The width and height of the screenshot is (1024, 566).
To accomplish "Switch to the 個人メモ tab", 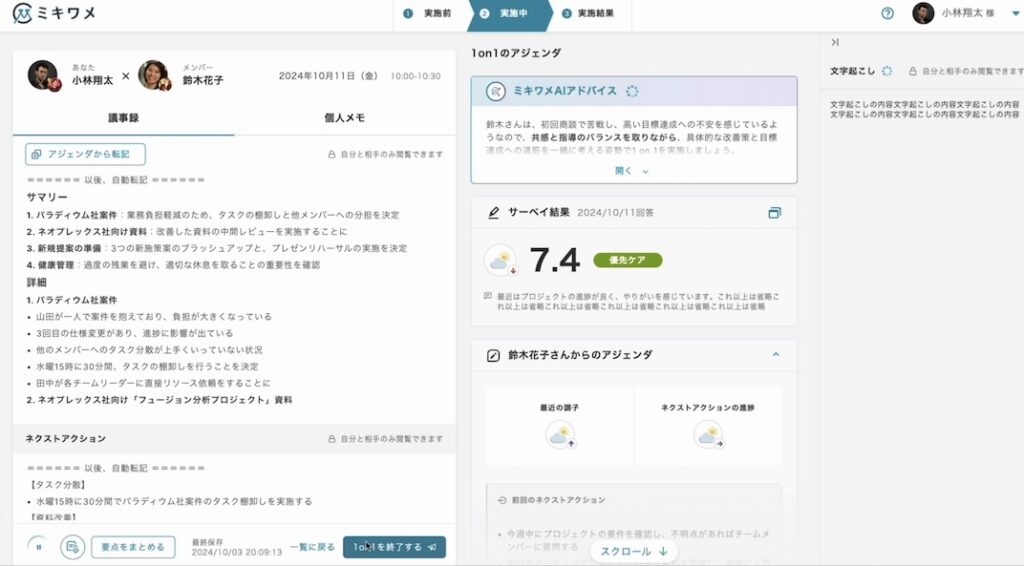I will (344, 118).
